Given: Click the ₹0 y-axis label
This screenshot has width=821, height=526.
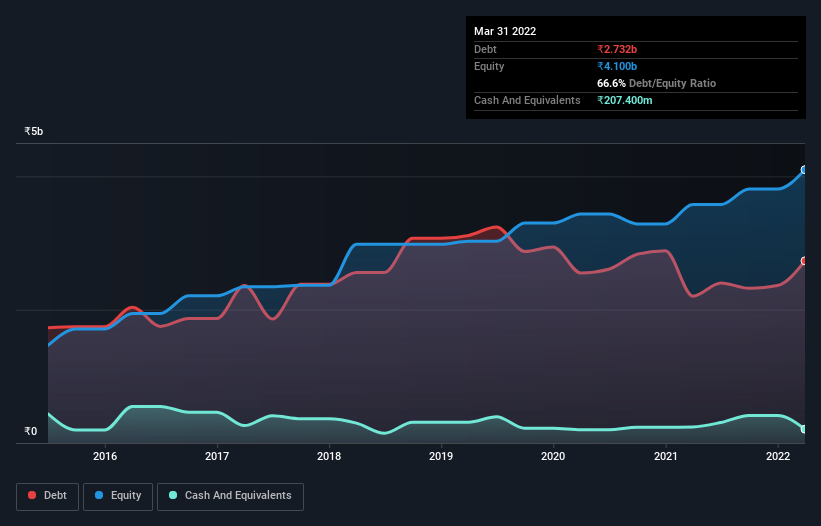Looking at the screenshot, I should click(30, 431).
